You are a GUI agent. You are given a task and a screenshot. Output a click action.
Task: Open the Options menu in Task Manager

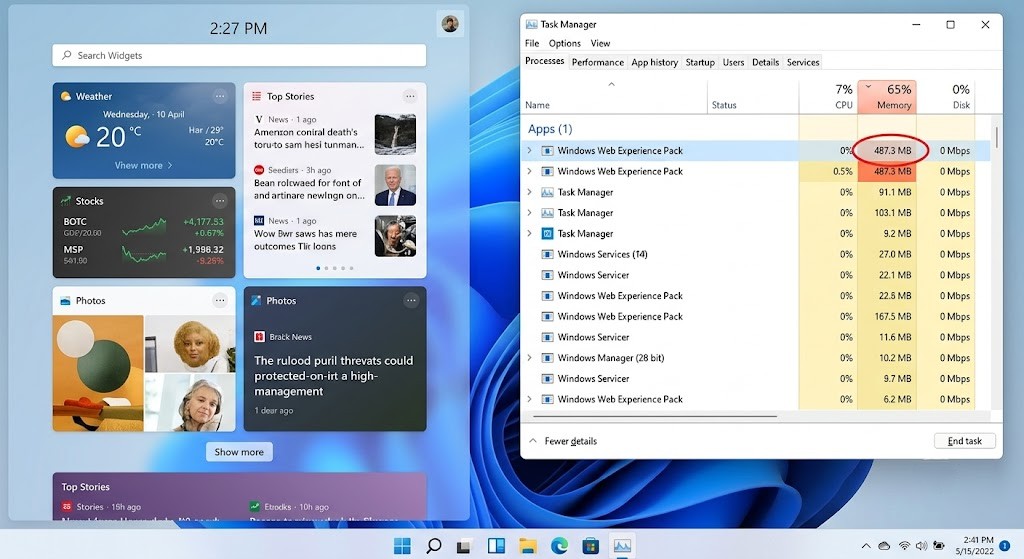[x=565, y=43]
